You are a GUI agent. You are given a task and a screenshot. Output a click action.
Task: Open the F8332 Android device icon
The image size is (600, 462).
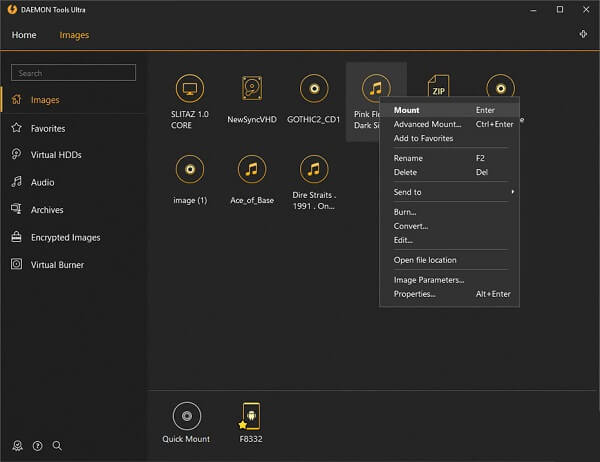click(x=250, y=416)
